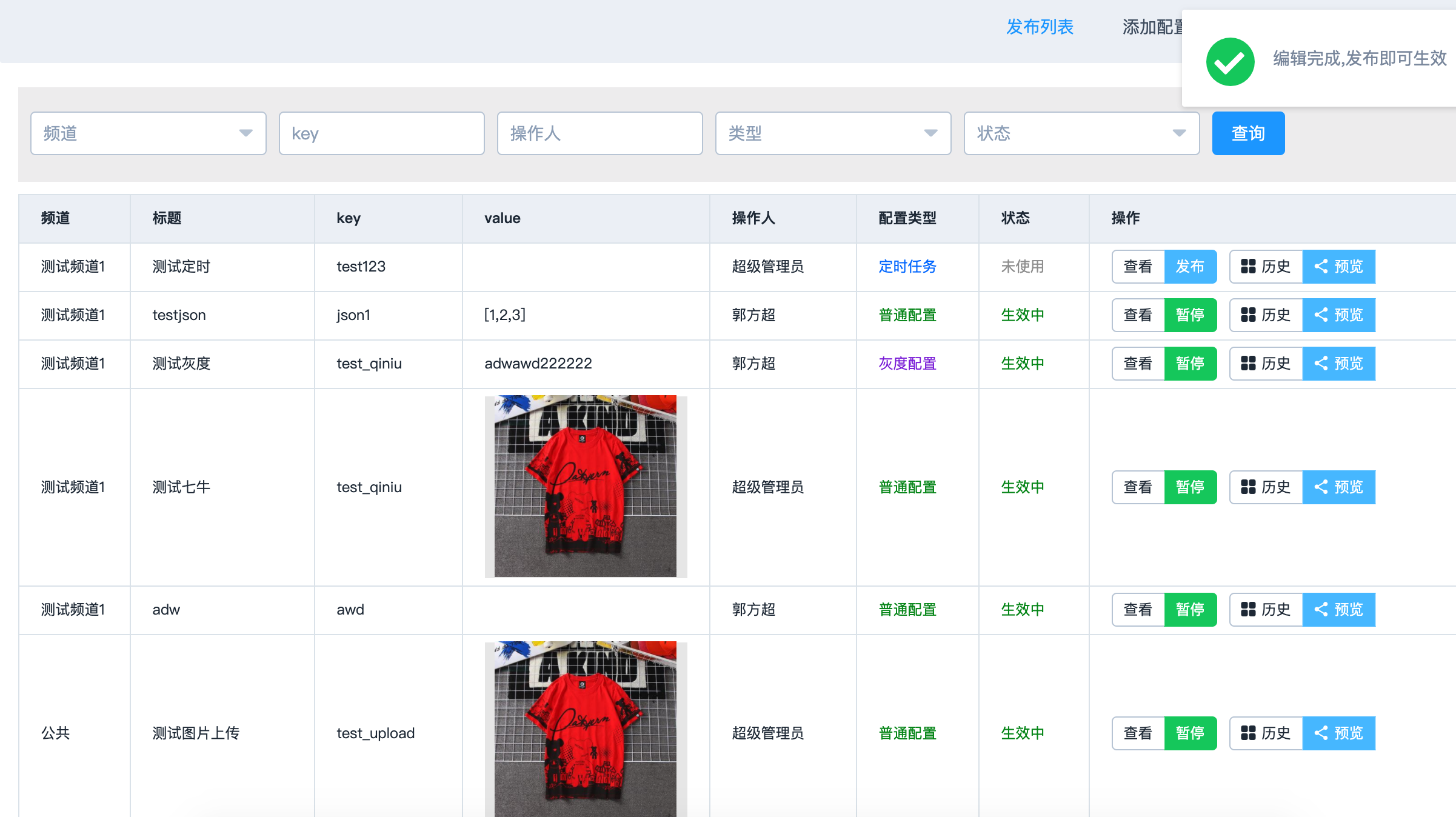Click grid icon of 历史 in 测试灰度 row
Screen dimensions: 1456x817
(1248, 363)
